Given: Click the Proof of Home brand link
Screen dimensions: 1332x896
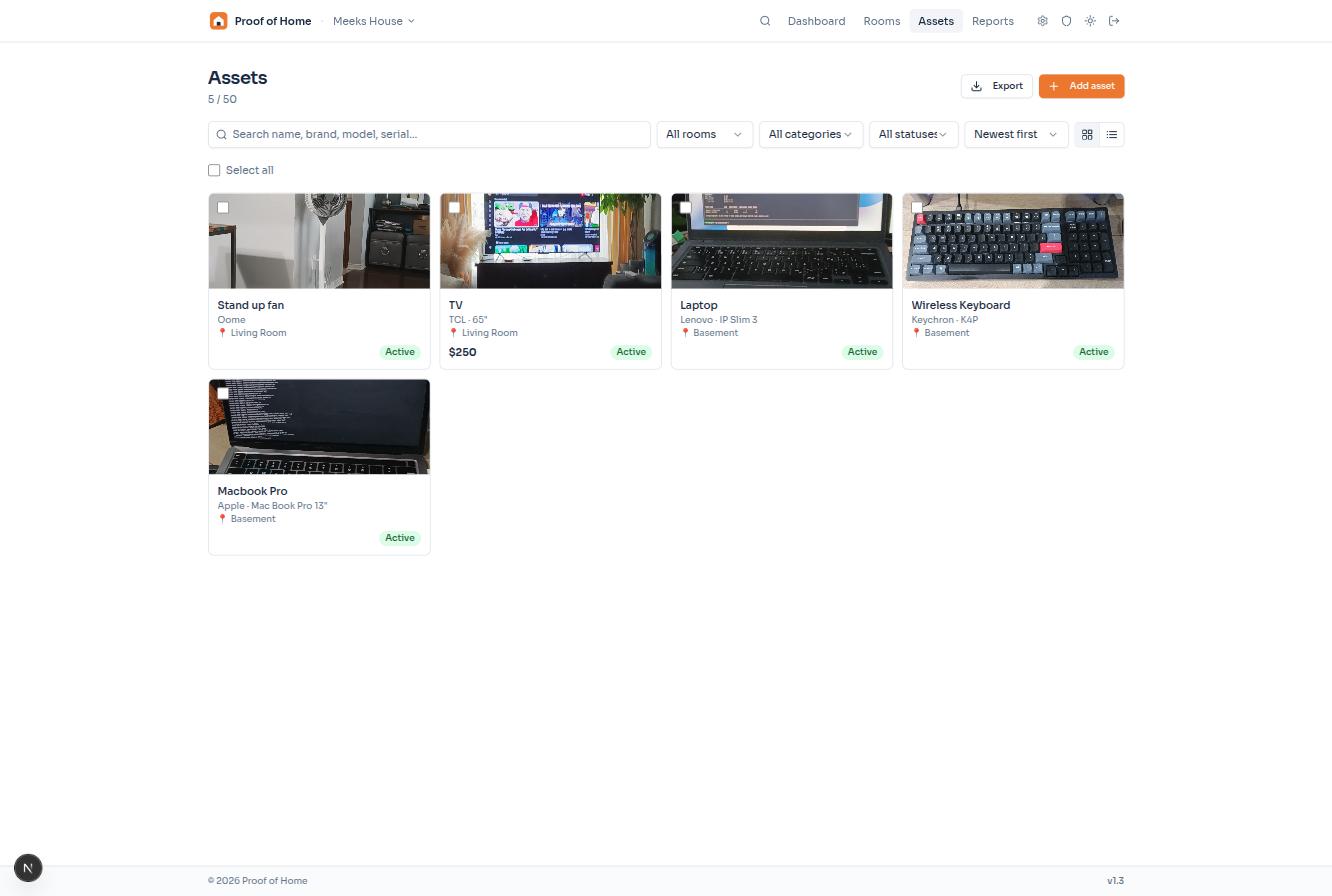Looking at the screenshot, I should pos(273,21).
